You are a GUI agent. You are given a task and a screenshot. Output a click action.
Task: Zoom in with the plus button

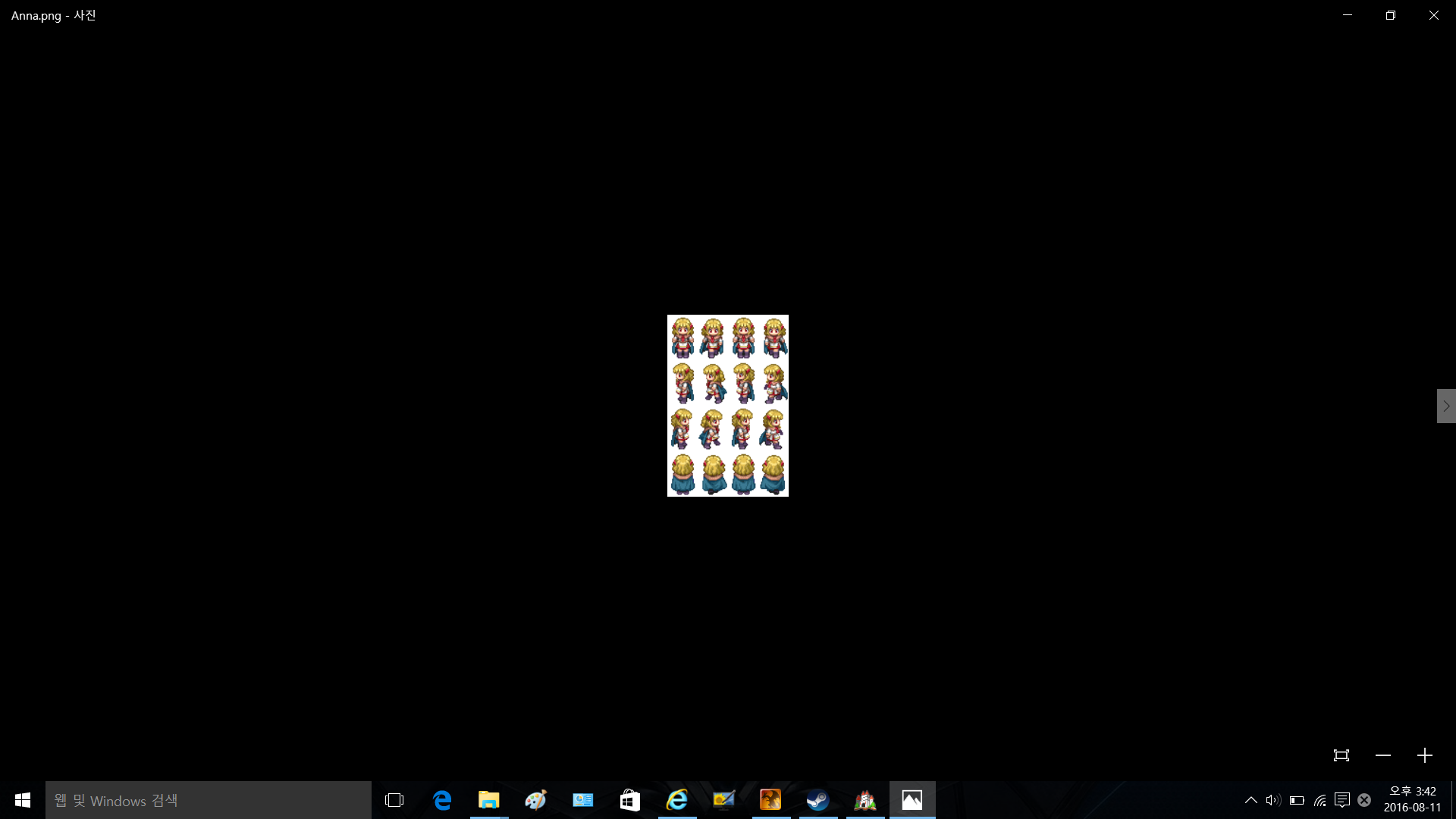[x=1425, y=755]
